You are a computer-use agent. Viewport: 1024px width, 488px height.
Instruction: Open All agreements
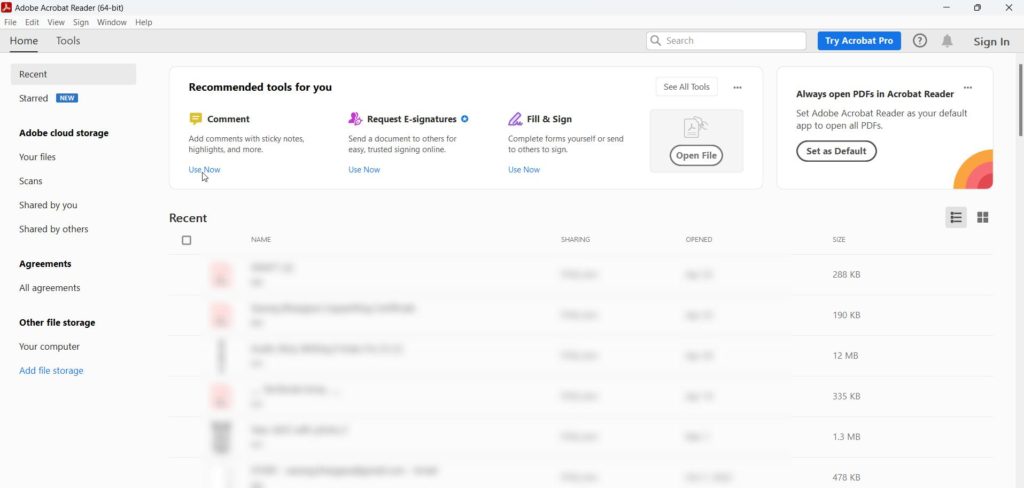(50, 288)
